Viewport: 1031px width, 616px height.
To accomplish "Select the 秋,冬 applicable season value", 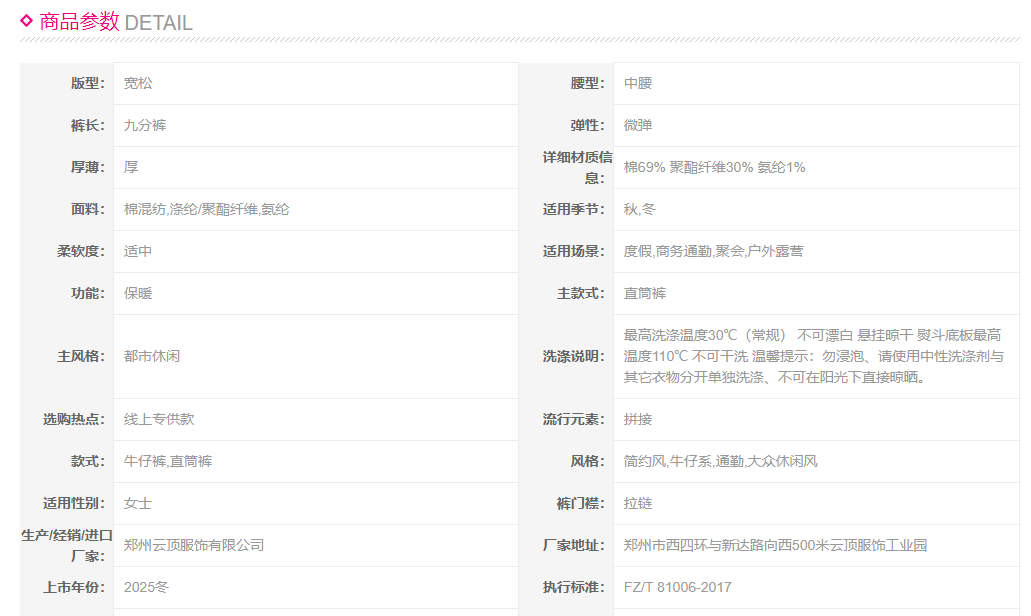I will (x=640, y=210).
